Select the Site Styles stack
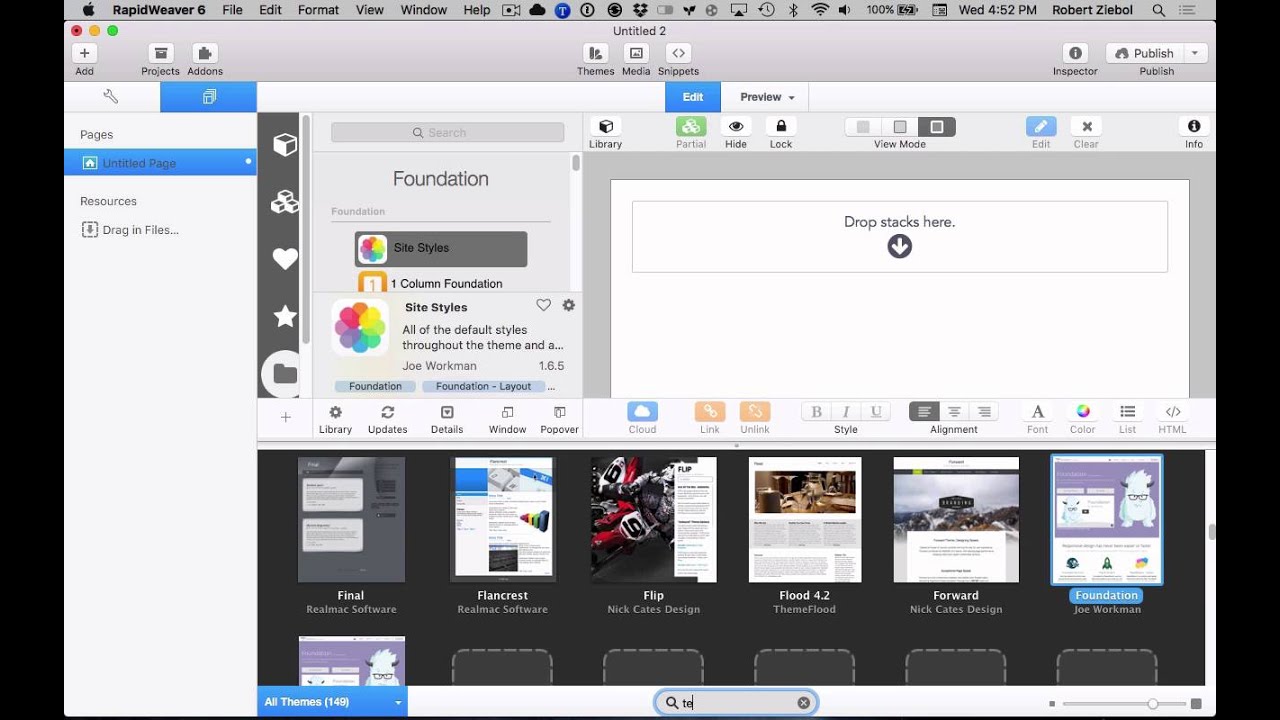1280x720 pixels. (441, 248)
